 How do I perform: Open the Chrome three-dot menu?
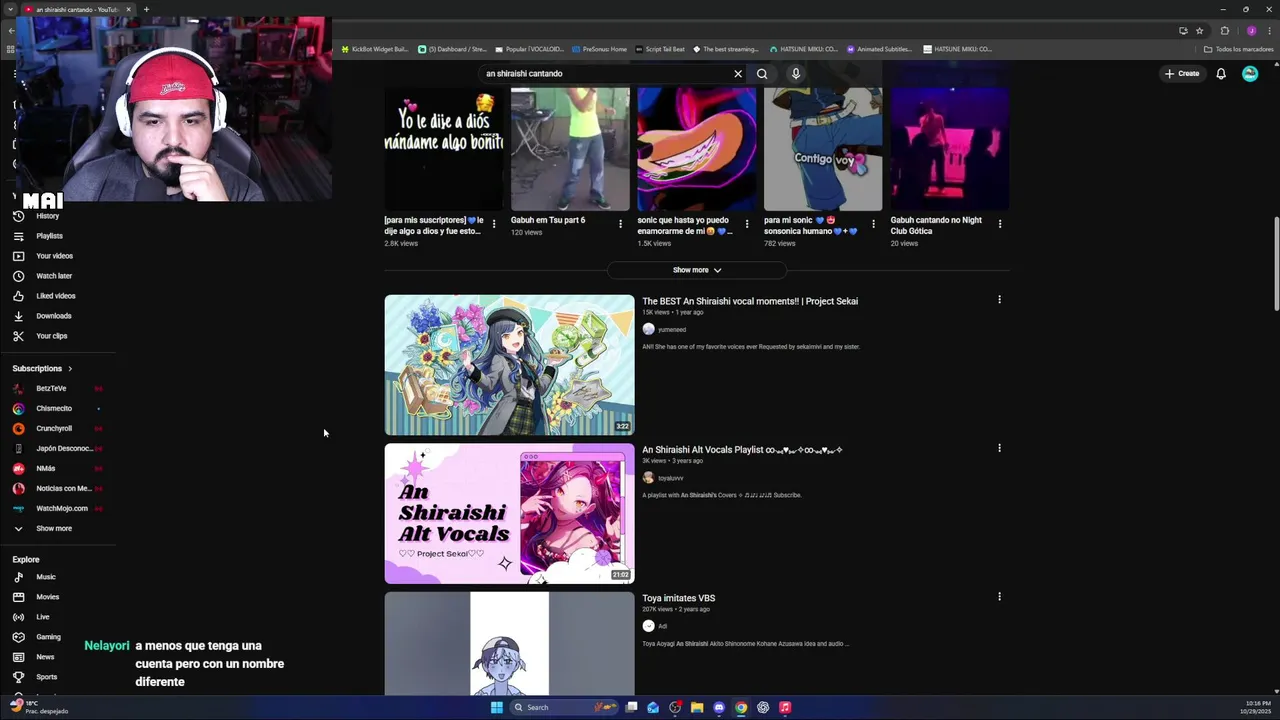click(x=1269, y=31)
